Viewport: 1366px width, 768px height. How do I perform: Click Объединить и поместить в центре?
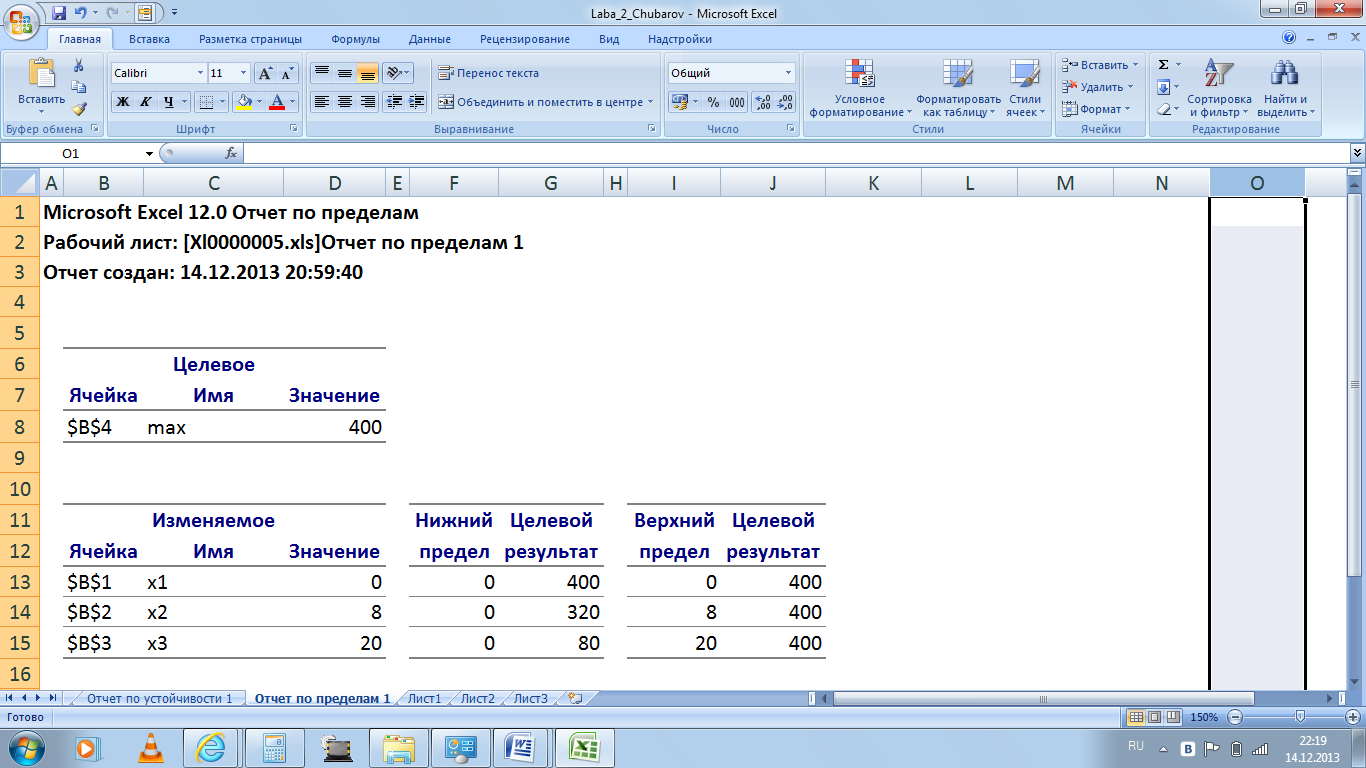pos(545,102)
